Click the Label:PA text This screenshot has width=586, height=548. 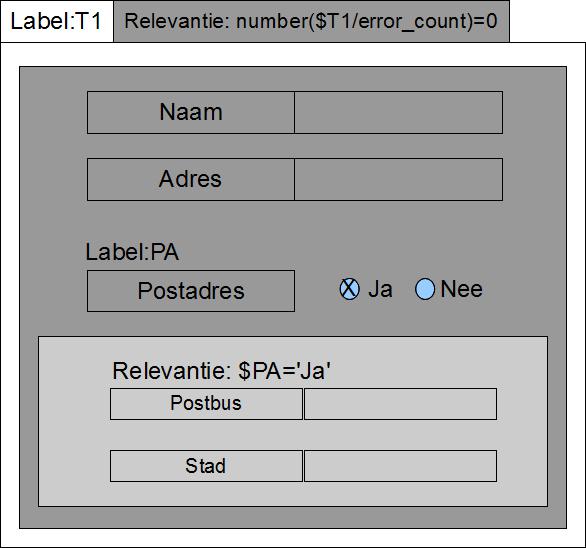132,252
